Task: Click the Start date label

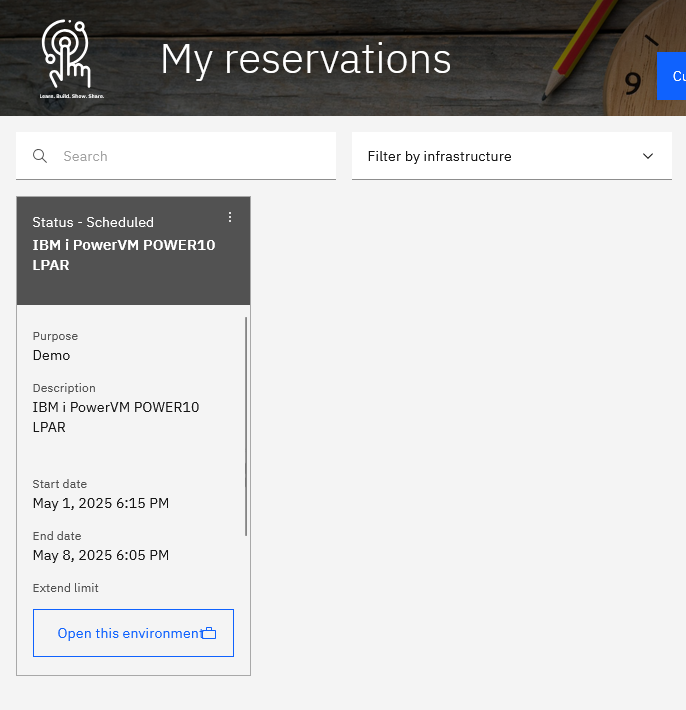Action: pyautogui.click(x=59, y=484)
